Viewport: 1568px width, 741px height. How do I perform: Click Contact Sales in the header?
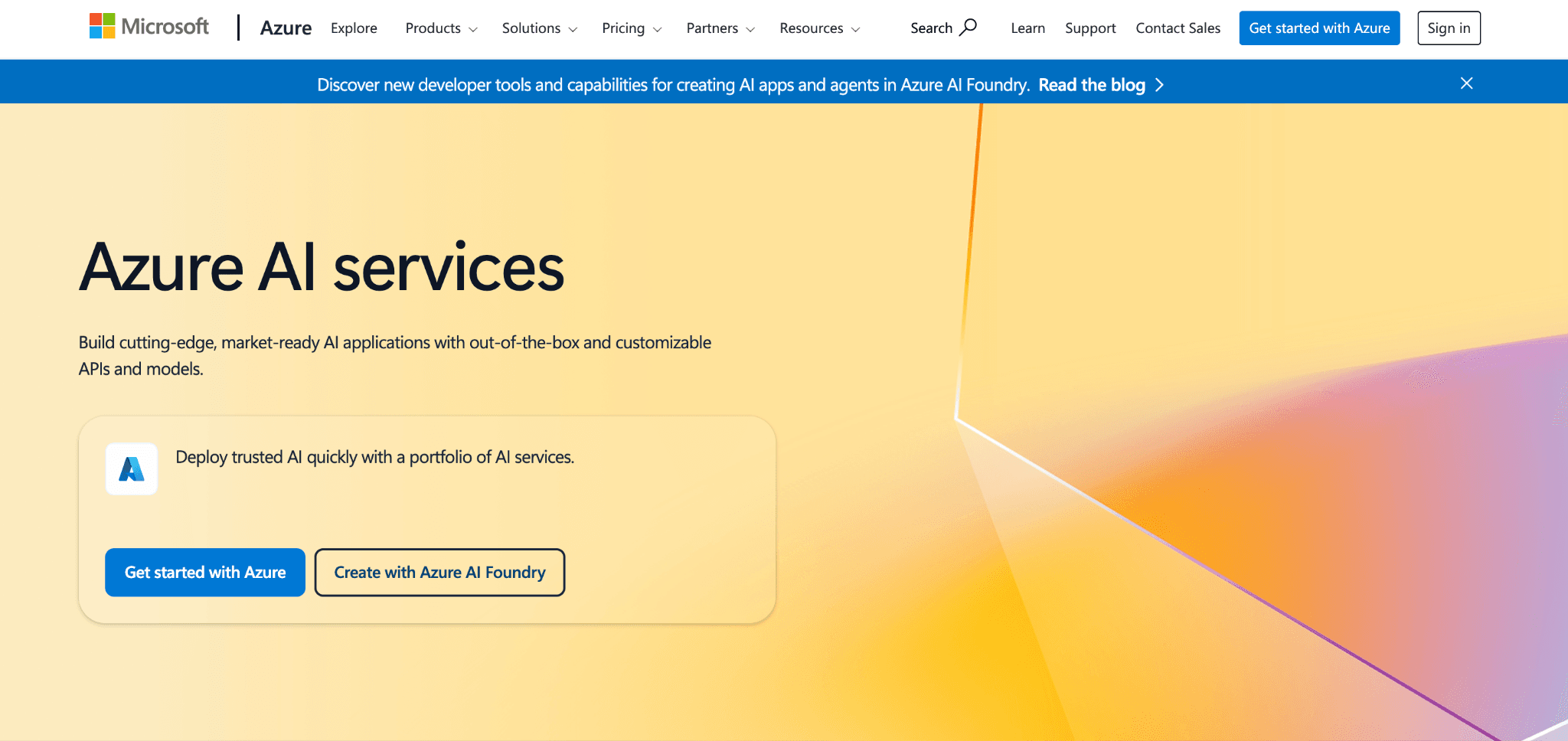[1178, 28]
